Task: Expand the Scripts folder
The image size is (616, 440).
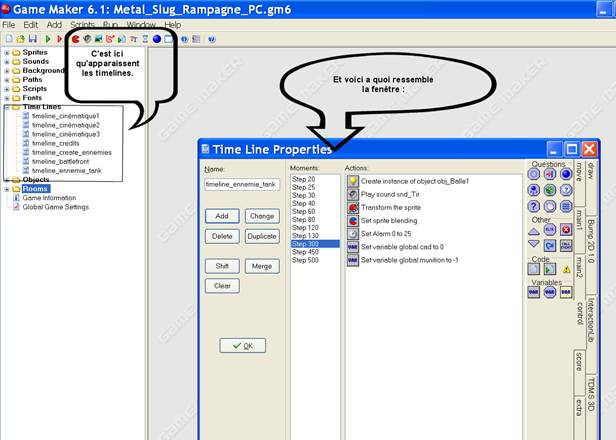Action: pyautogui.click(x=7, y=89)
